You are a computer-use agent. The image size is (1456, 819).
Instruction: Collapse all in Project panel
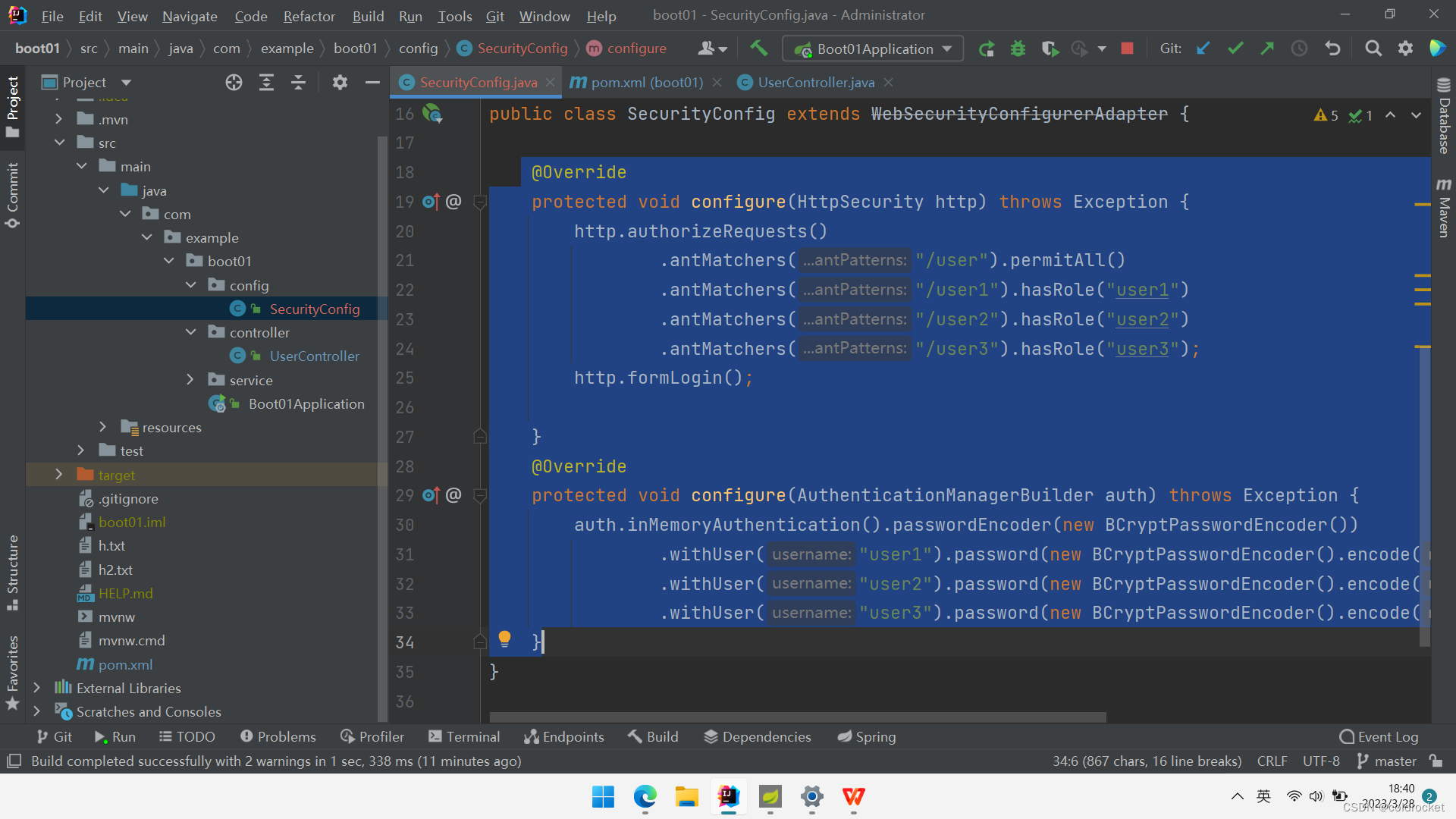pyautogui.click(x=298, y=83)
